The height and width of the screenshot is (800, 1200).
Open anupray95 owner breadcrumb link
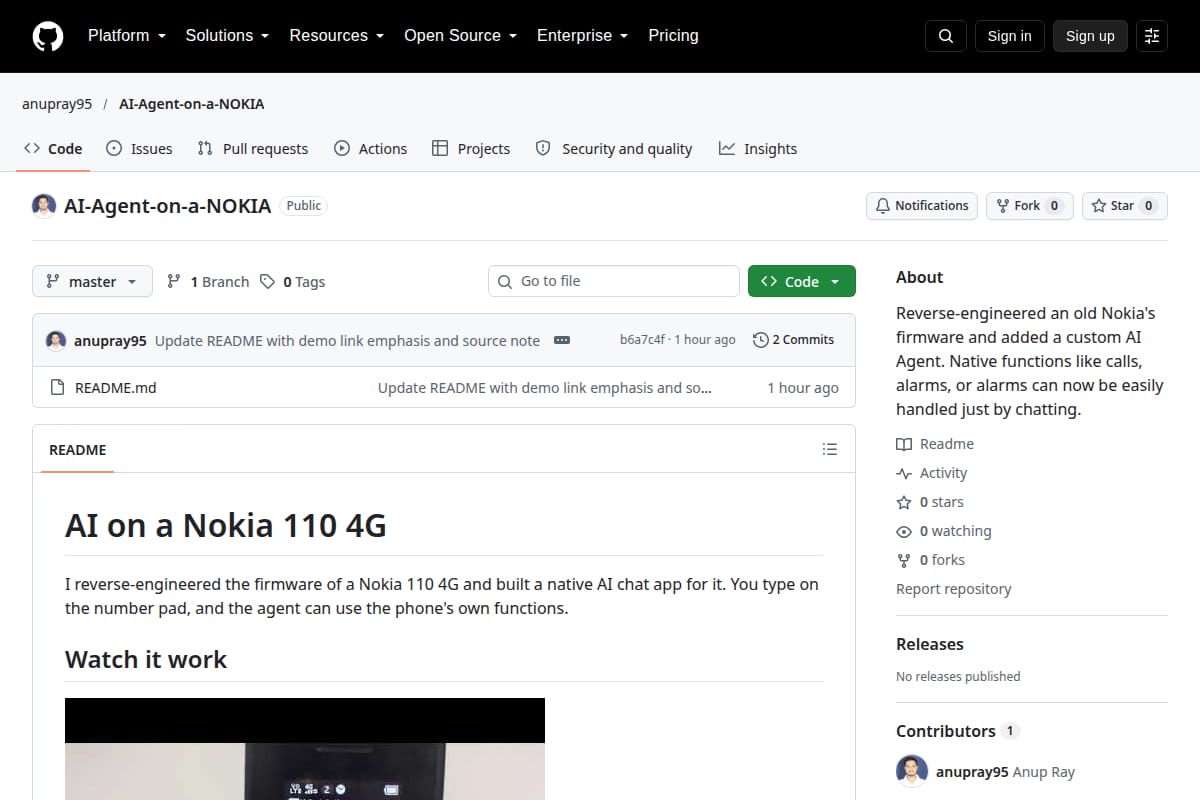pos(57,104)
